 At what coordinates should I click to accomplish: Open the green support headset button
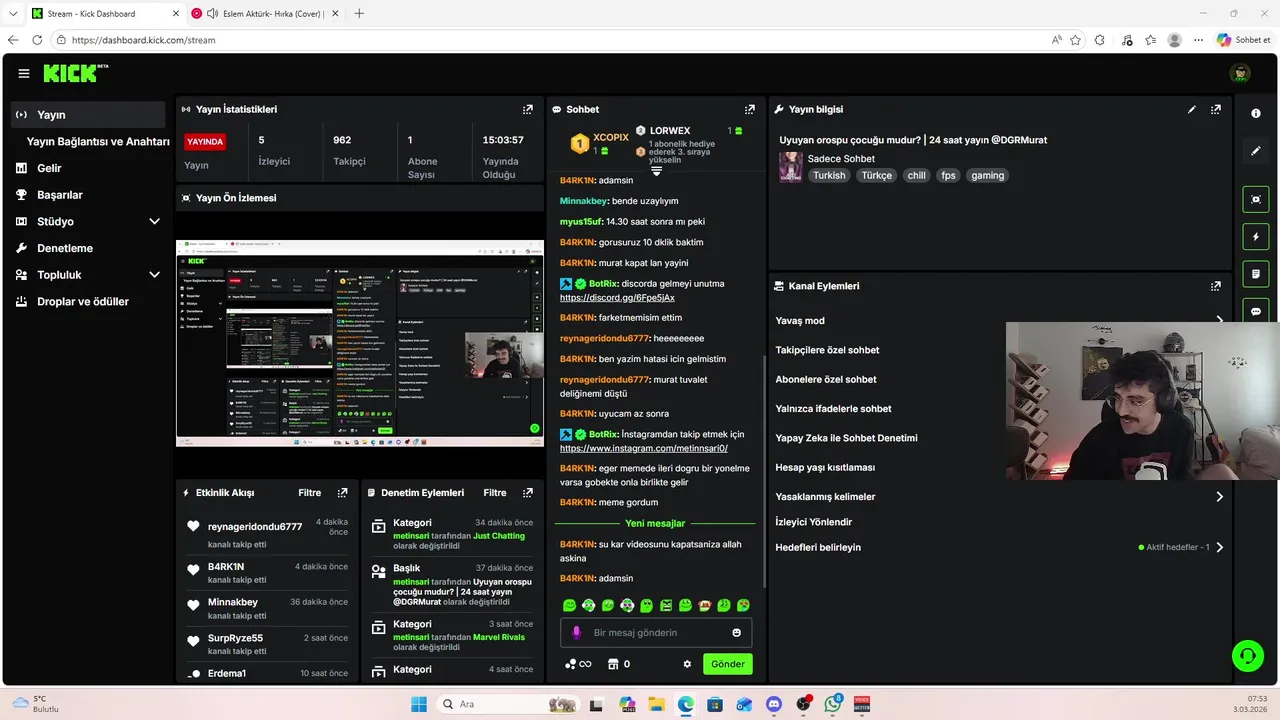click(x=1248, y=656)
